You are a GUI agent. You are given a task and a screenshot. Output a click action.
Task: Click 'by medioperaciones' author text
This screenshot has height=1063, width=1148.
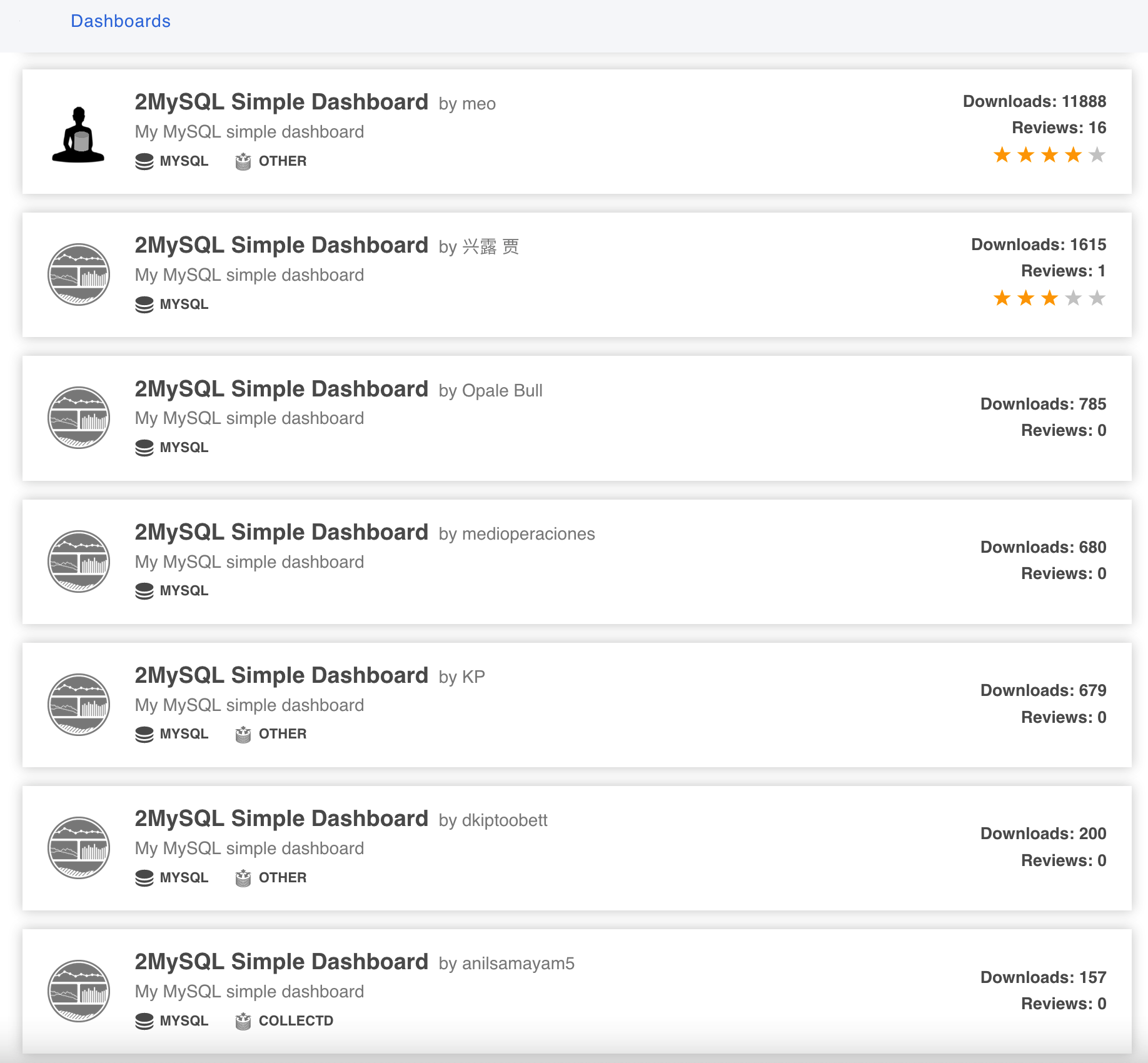pos(516,534)
